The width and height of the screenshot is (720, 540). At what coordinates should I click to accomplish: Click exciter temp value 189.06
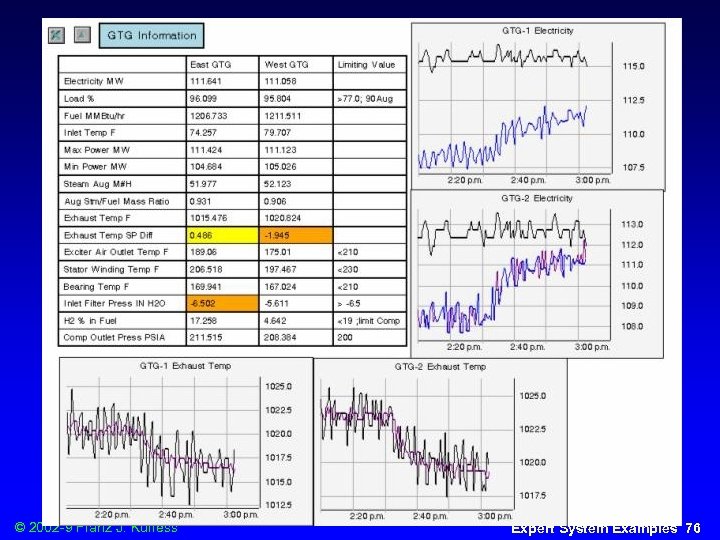pos(203,252)
